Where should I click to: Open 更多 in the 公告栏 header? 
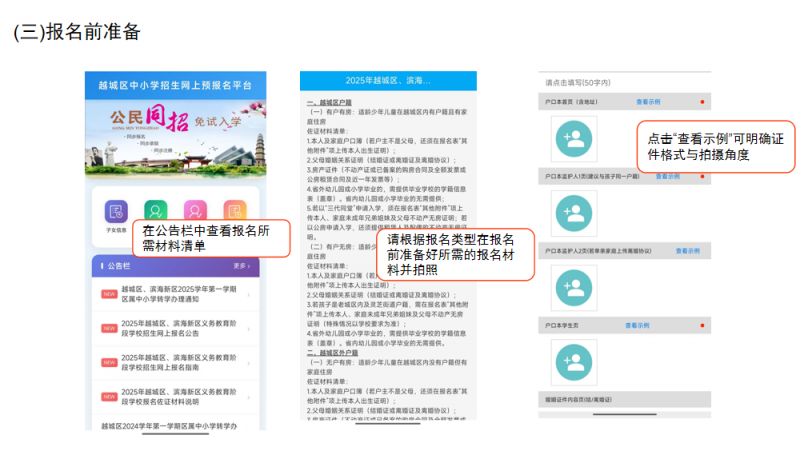[x=241, y=266]
